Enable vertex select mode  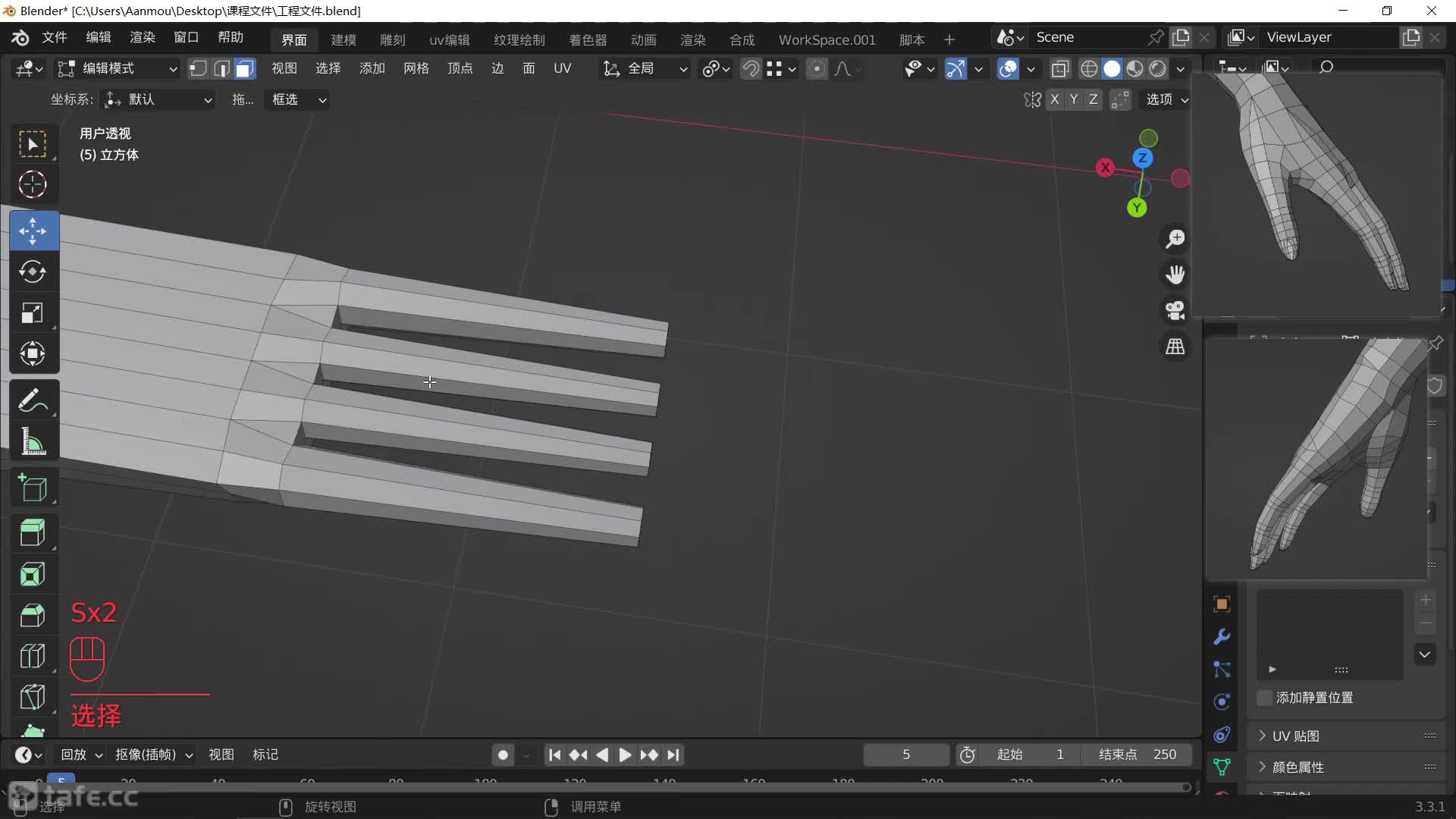(198, 69)
